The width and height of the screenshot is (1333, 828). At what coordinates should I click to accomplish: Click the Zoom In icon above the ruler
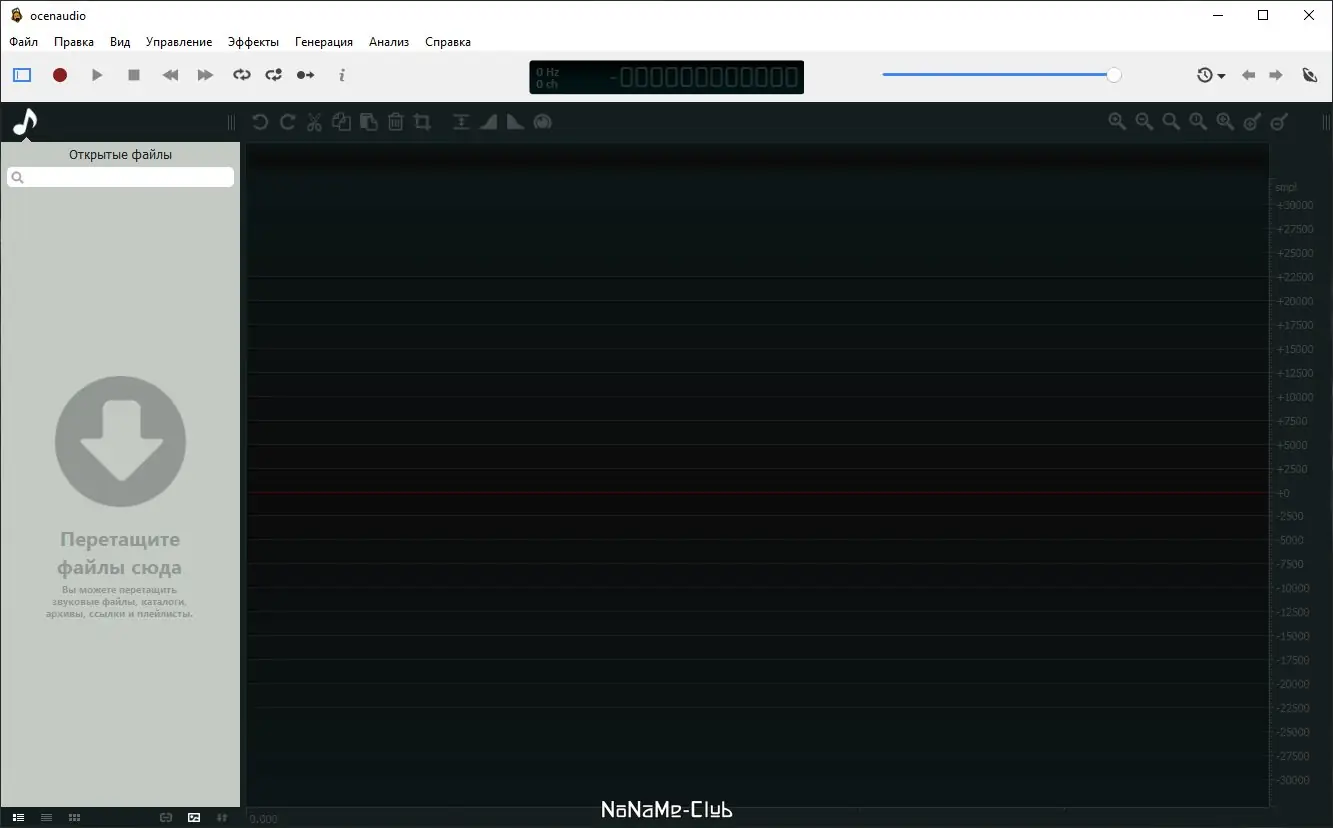coord(1117,121)
